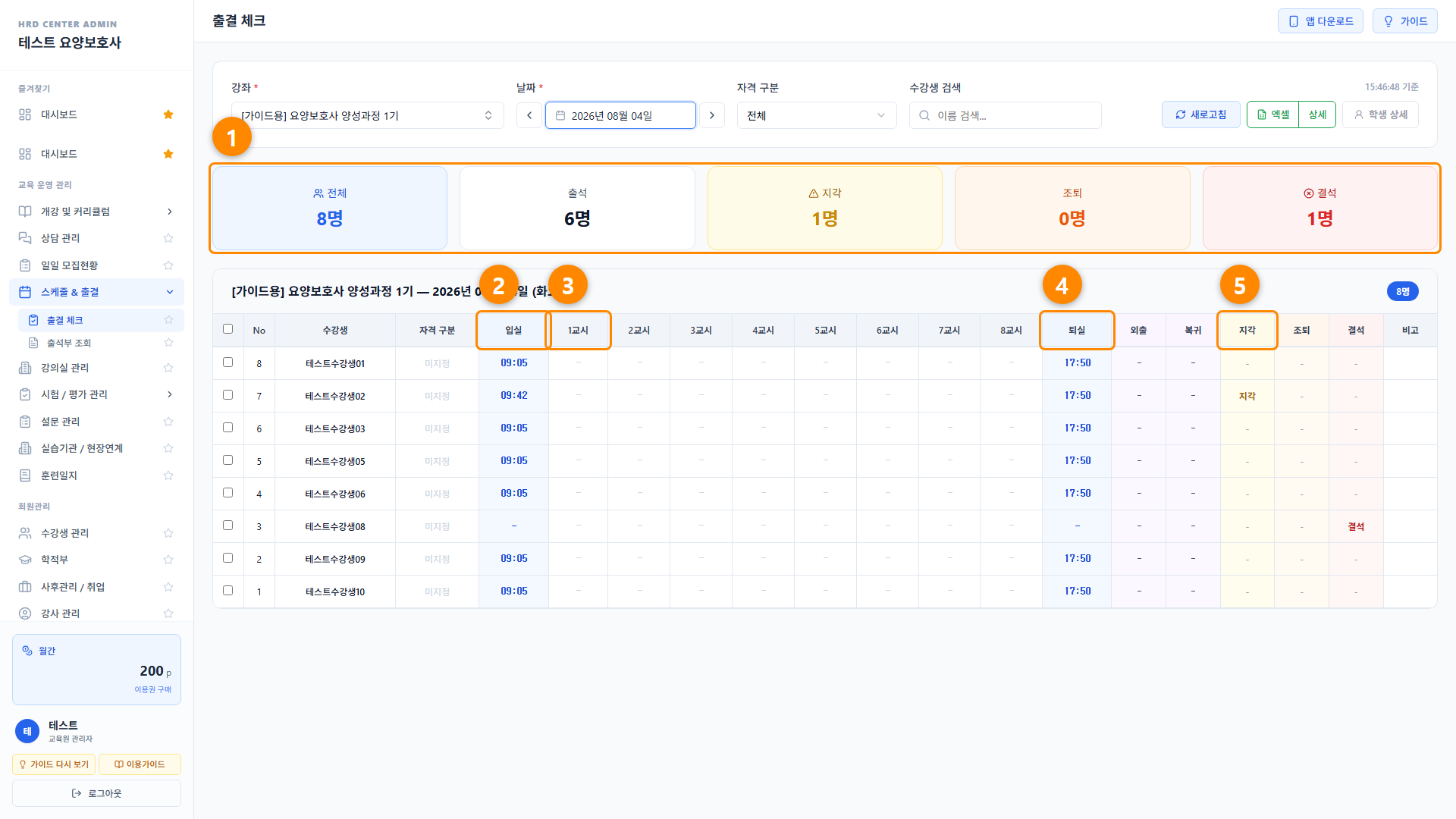Toggle favorite star for 일일 모집현황
This screenshot has width=1456, height=819.
(x=168, y=265)
